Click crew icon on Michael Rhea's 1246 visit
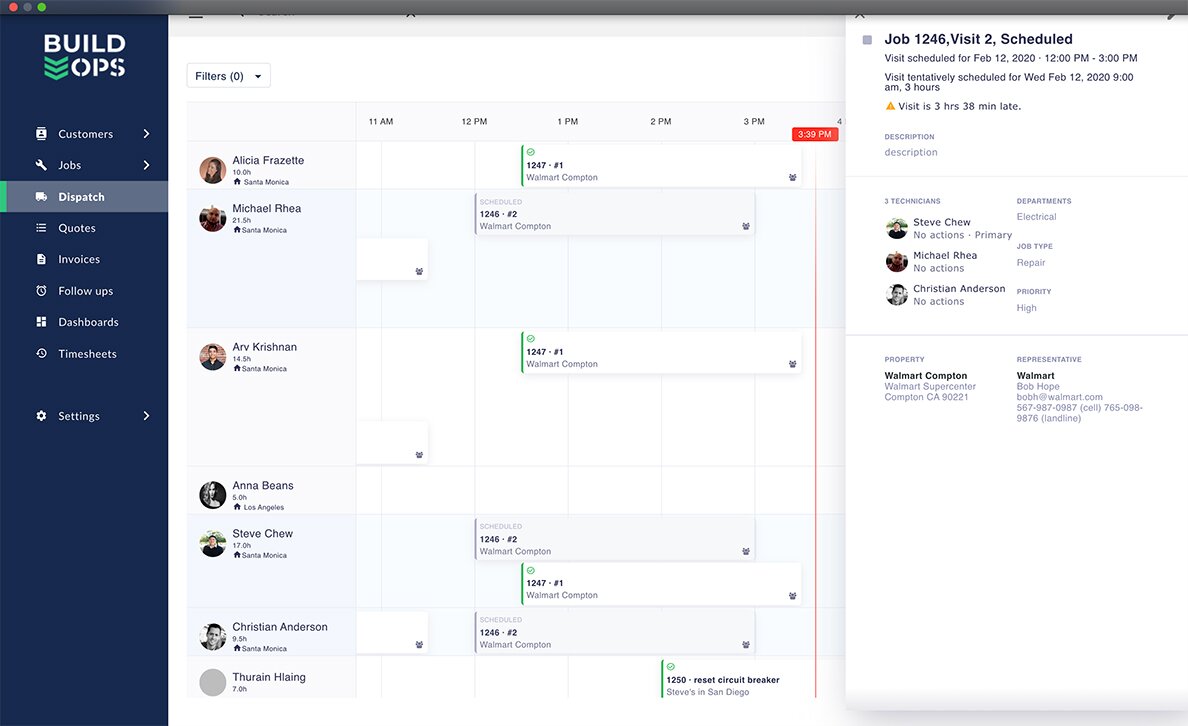The image size is (1188, 726). coord(746,226)
